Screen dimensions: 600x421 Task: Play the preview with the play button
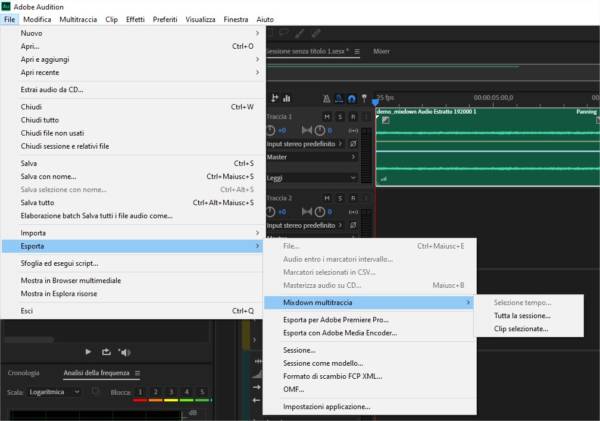[x=88, y=352]
